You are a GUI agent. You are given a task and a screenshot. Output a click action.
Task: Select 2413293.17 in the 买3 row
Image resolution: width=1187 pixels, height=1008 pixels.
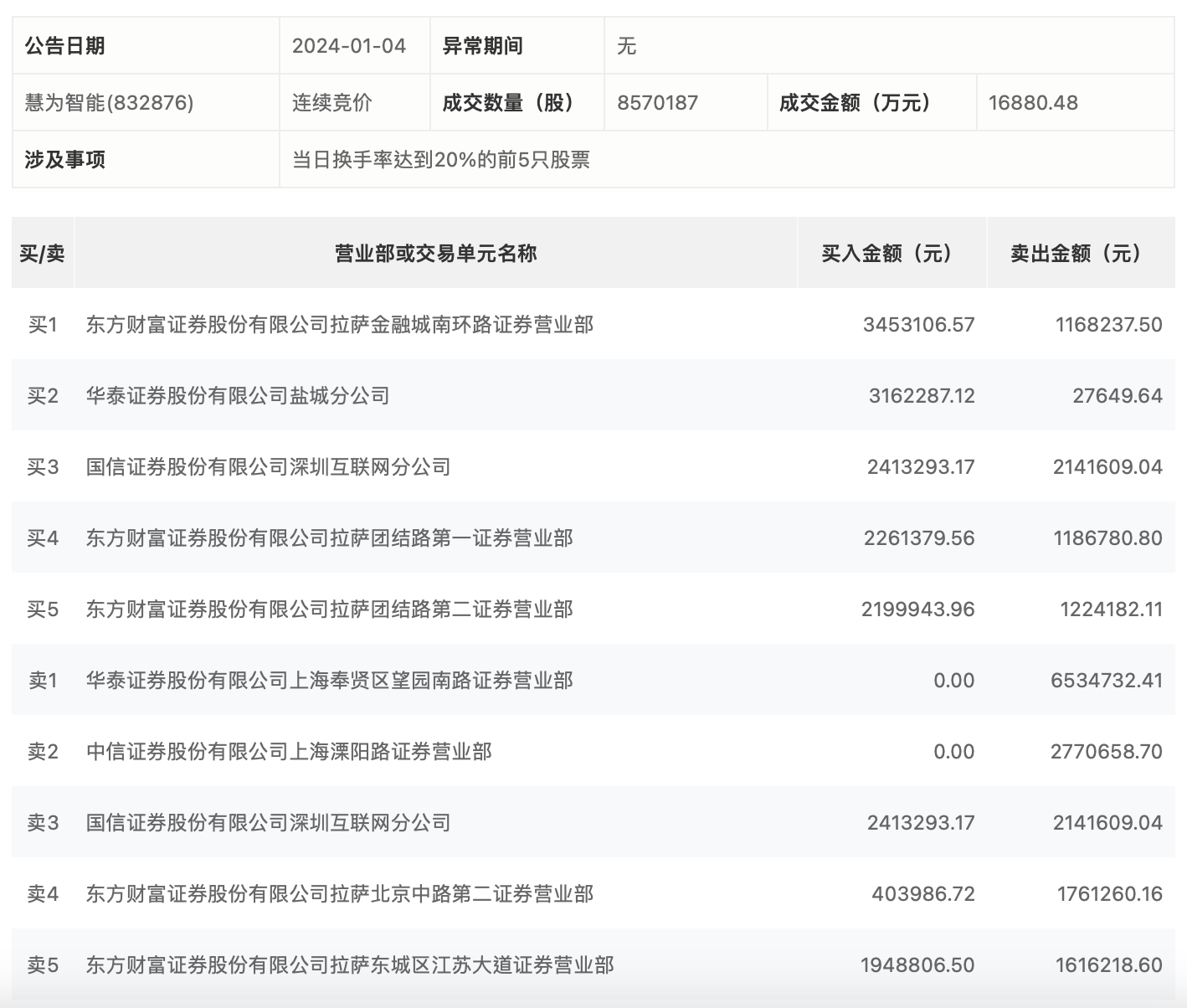click(921, 466)
